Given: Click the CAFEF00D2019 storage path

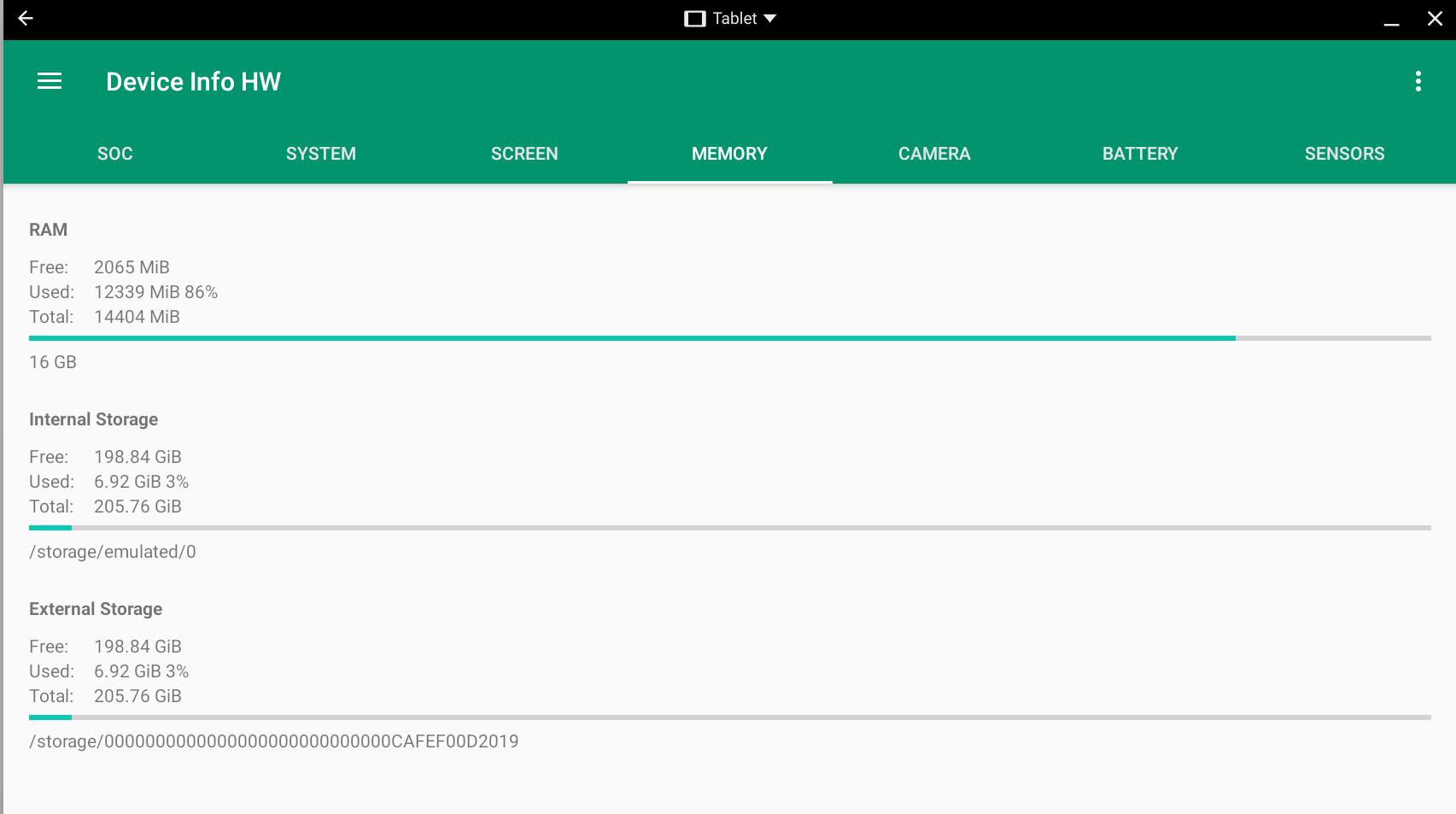Looking at the screenshot, I should point(274,741).
